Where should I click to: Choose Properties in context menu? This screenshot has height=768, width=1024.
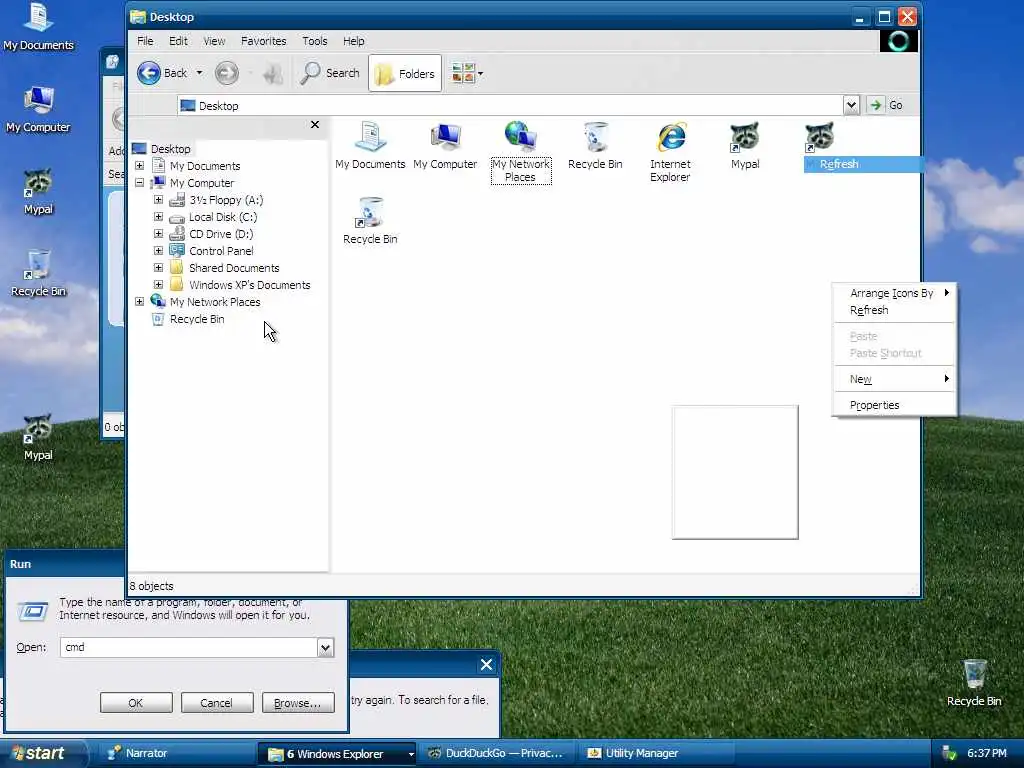895,405
